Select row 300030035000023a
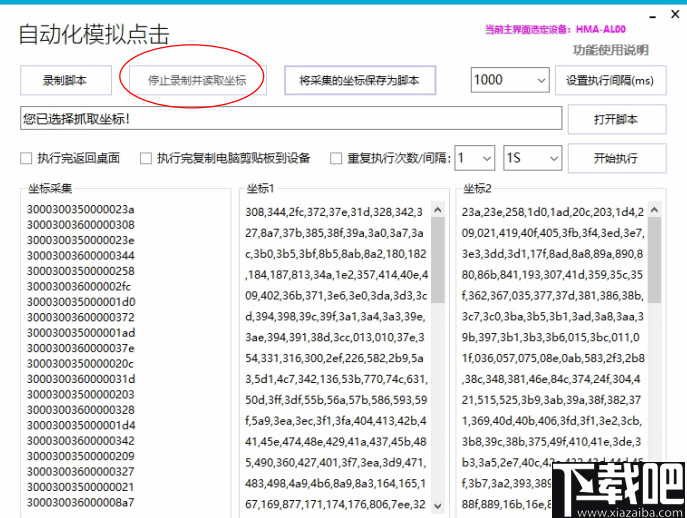This screenshot has height=518, width=687. click(81, 209)
